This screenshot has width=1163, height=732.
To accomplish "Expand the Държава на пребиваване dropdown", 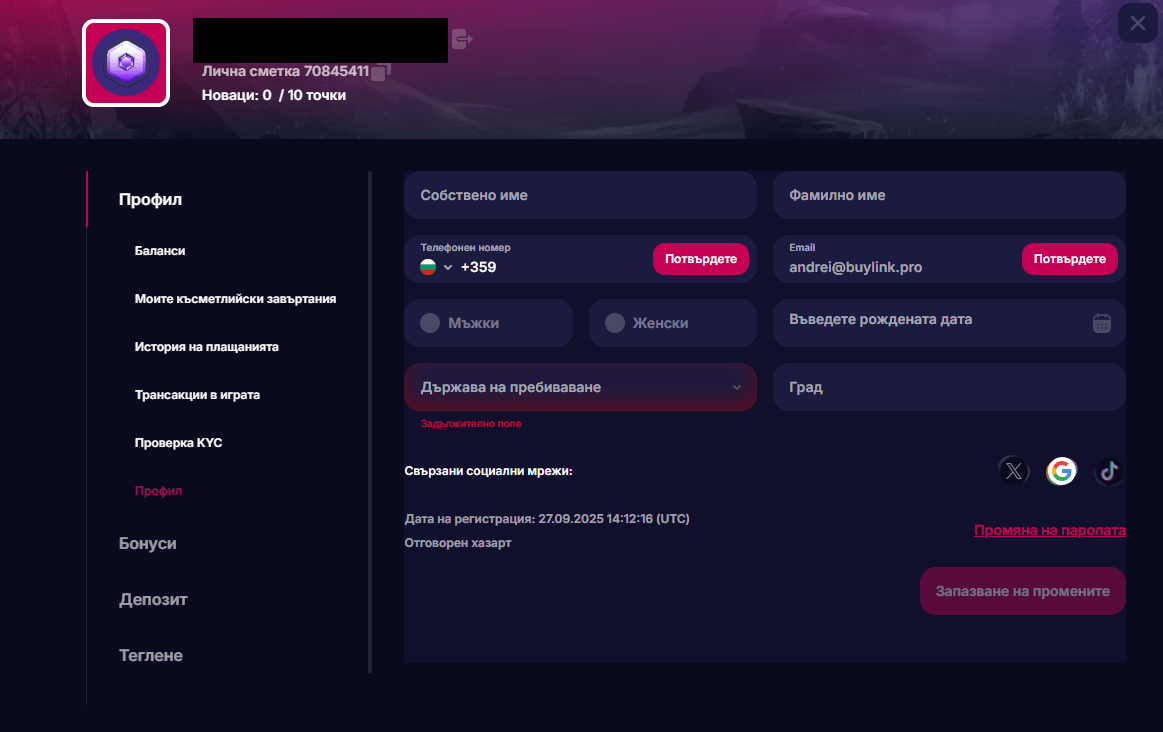I will pos(580,387).
